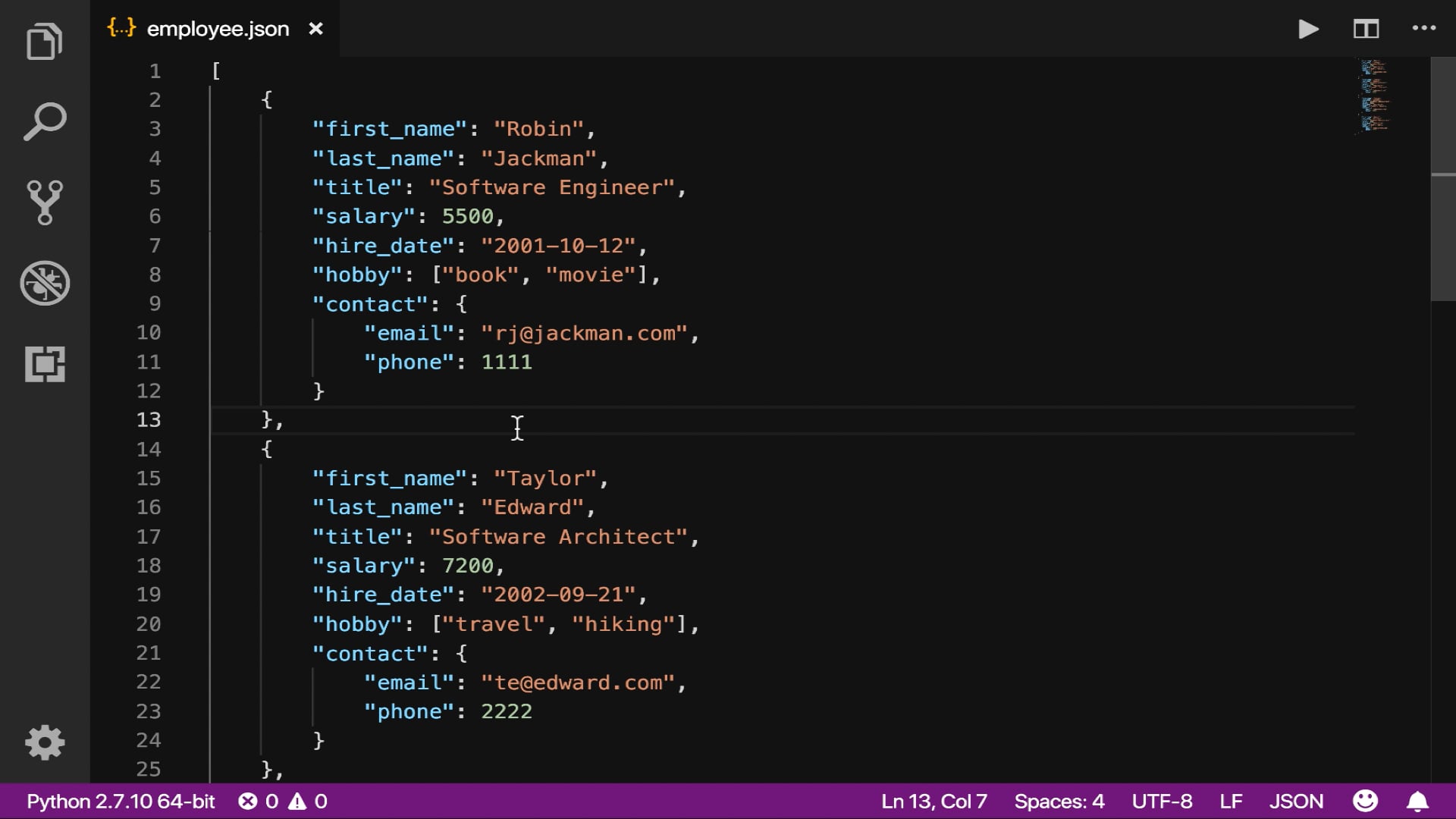Screen dimensions: 1456x819
Task: Close the employee.json tab
Action: tap(315, 29)
